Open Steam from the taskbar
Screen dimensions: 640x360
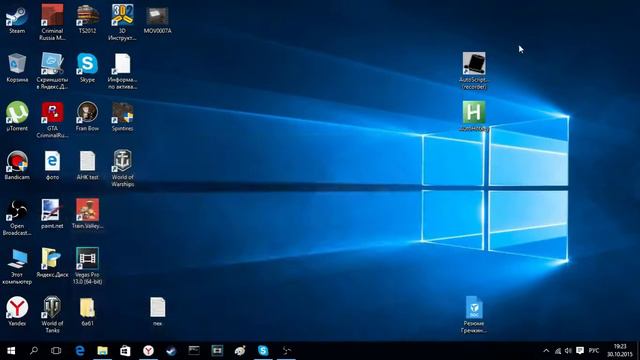click(171, 351)
